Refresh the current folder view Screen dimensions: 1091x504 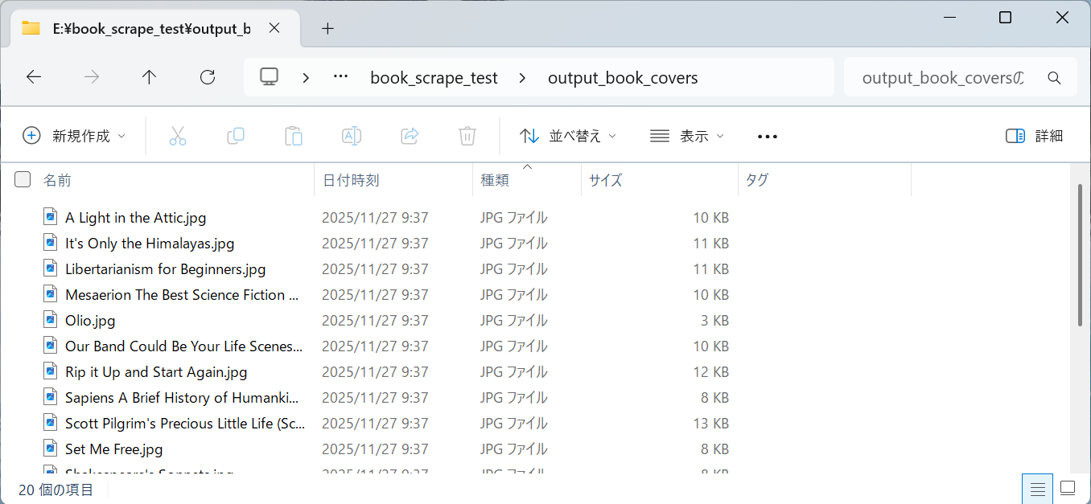point(207,77)
